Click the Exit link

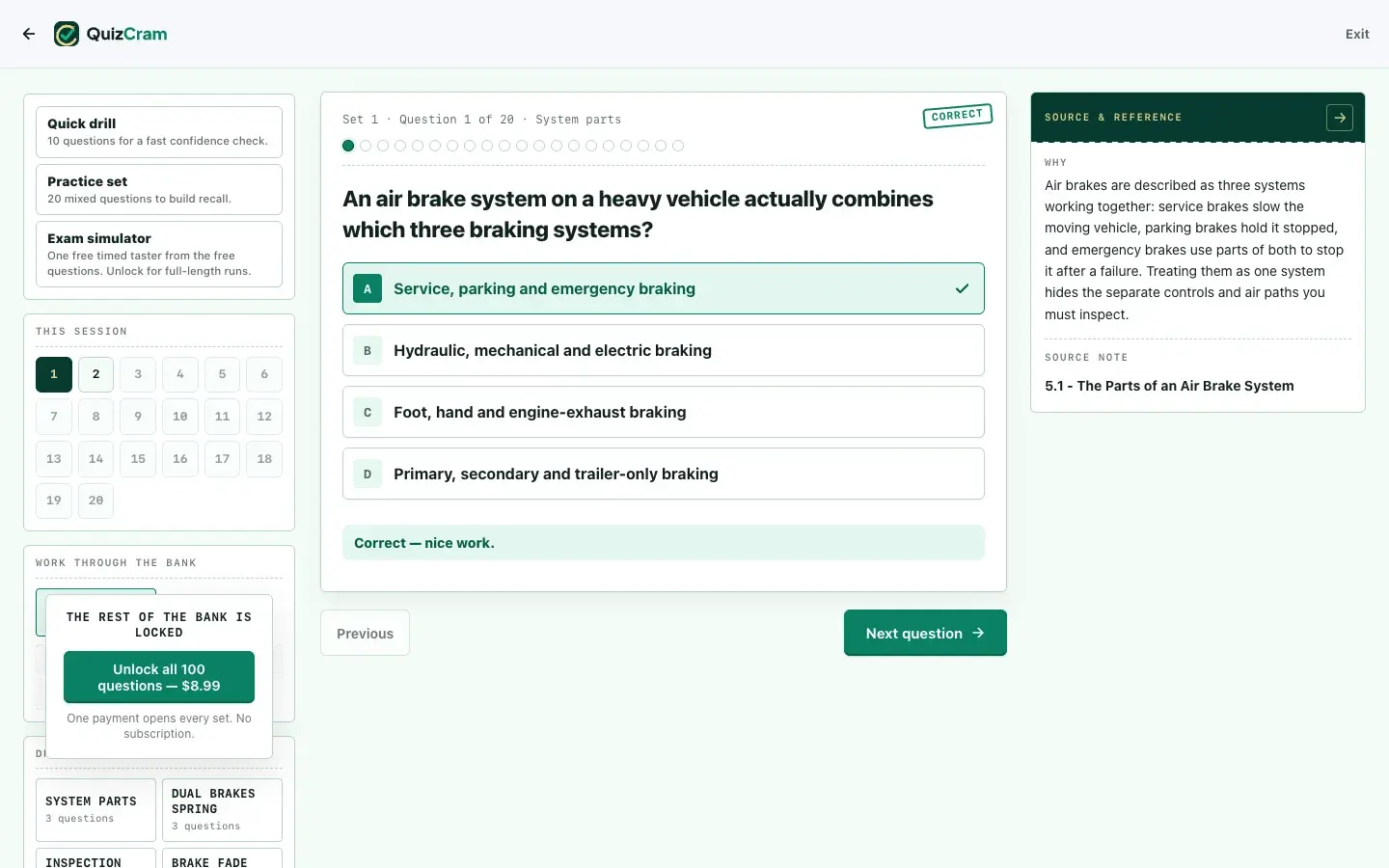[1357, 34]
